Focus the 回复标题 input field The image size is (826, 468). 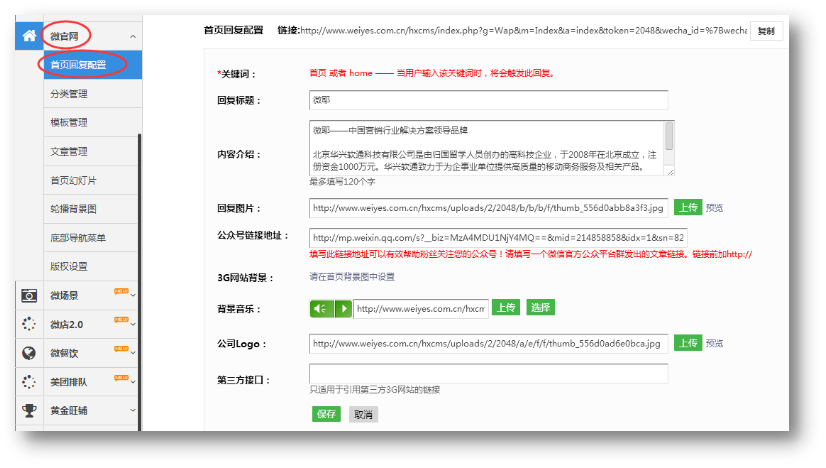click(488, 100)
